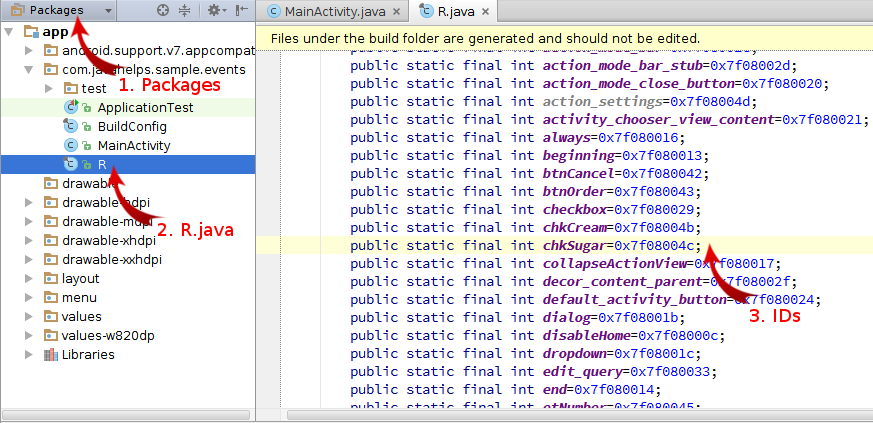Hide the project tool window
This screenshot has width=873, height=423.
pyautogui.click(x=242, y=10)
